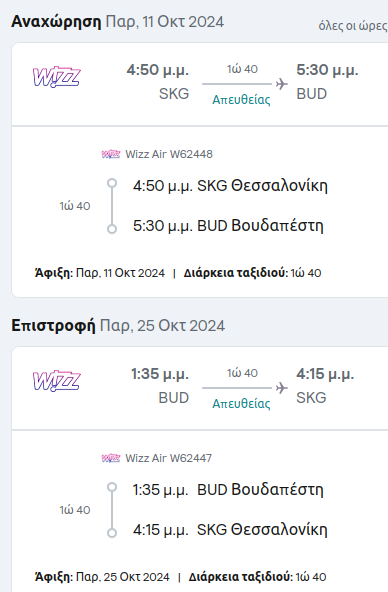This screenshot has width=388, height=592.
Task: Open the 'όλες οι ώρες' times note
Action: coord(353,26)
